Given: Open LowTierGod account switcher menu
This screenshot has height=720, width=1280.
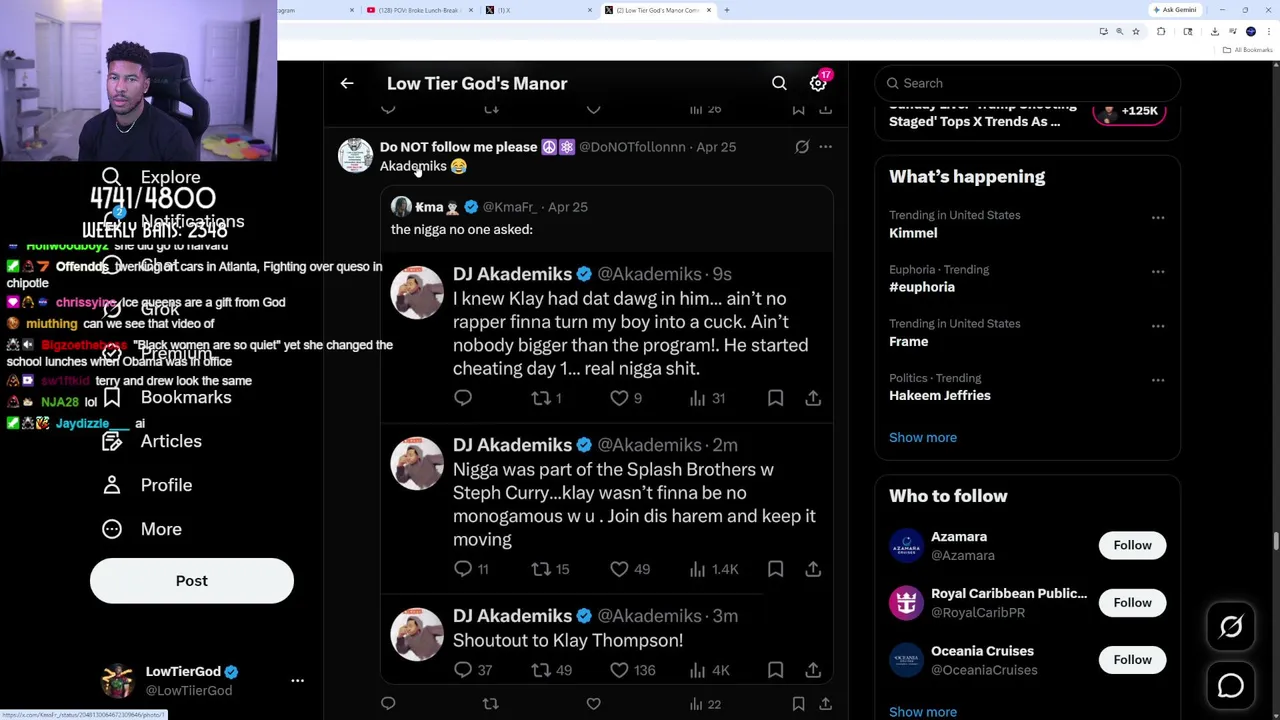Looking at the screenshot, I should (x=297, y=680).
